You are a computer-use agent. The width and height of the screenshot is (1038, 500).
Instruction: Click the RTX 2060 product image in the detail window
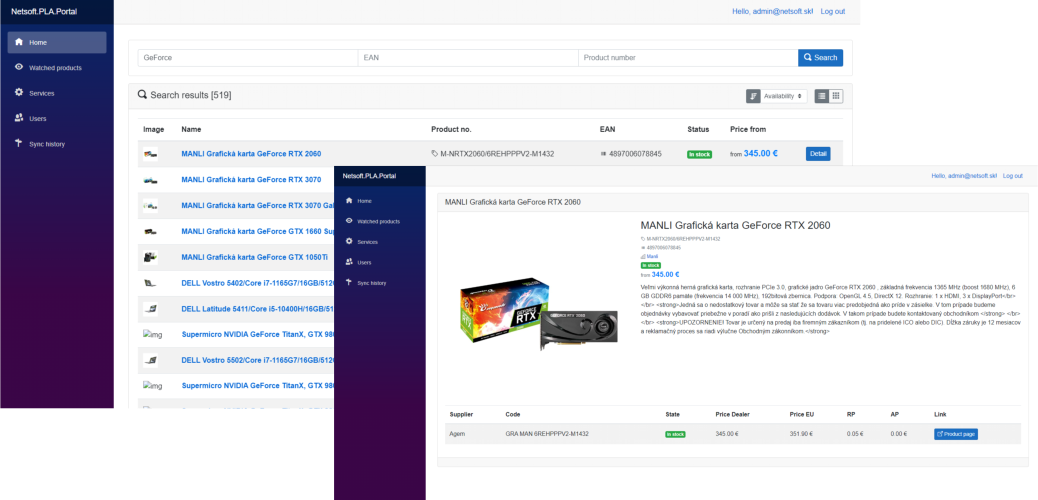[x=539, y=312]
